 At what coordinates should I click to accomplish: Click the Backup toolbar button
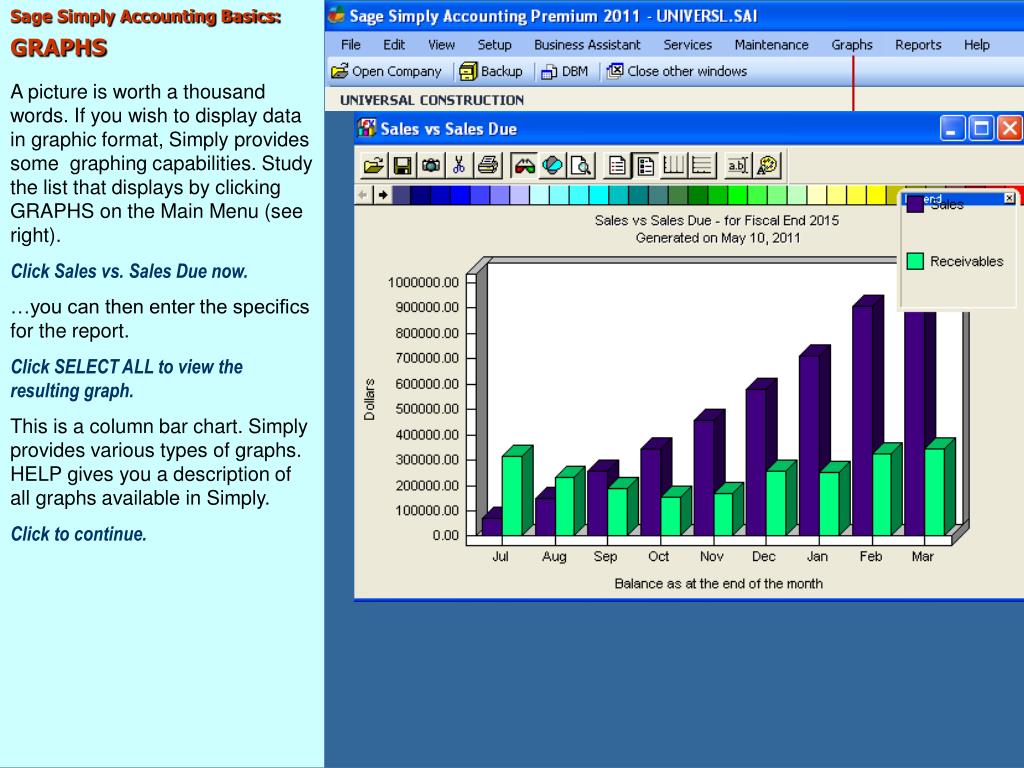click(x=491, y=71)
